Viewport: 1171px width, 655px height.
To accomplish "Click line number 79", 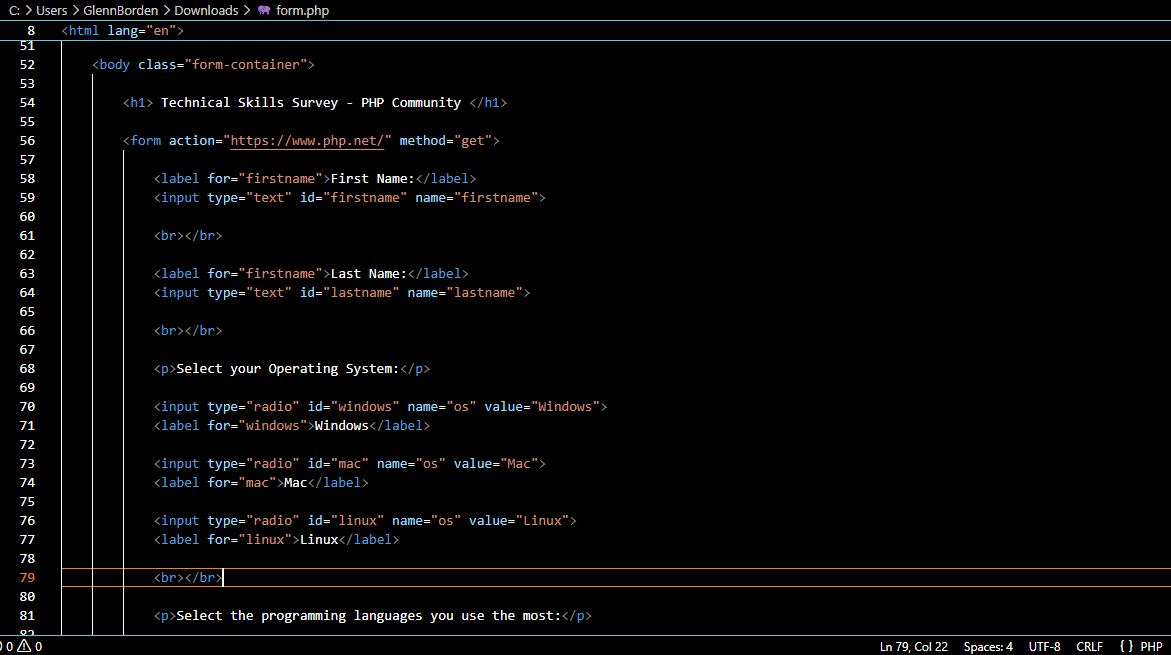I will pos(28,577).
